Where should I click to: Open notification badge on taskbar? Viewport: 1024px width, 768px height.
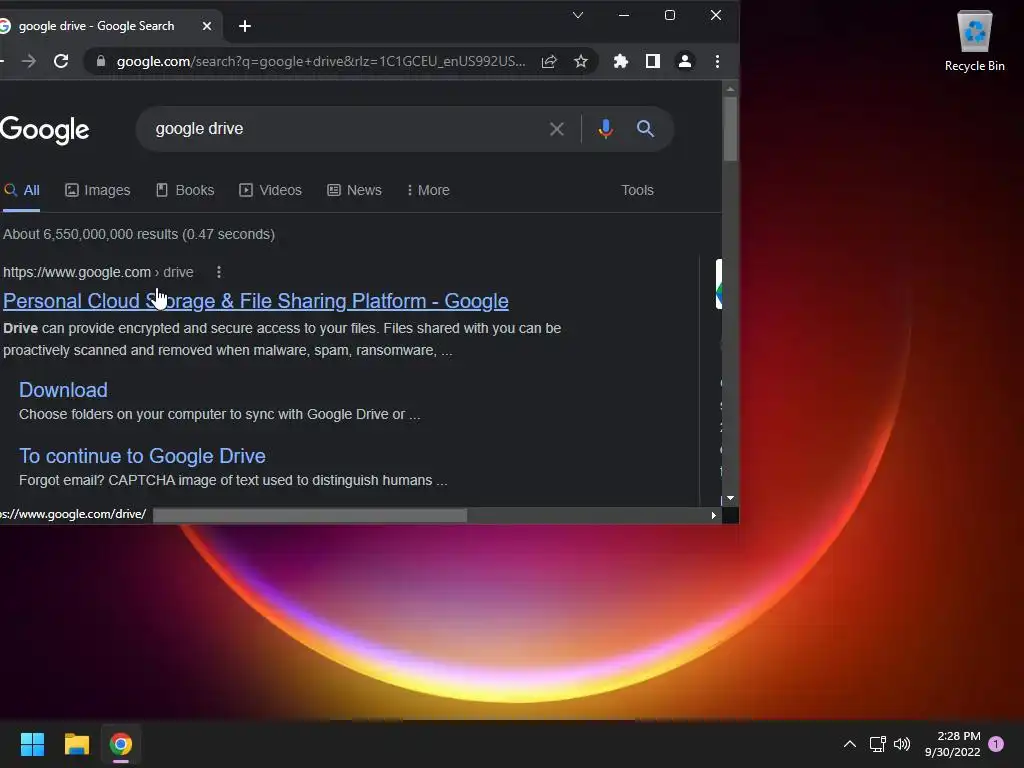(996, 744)
